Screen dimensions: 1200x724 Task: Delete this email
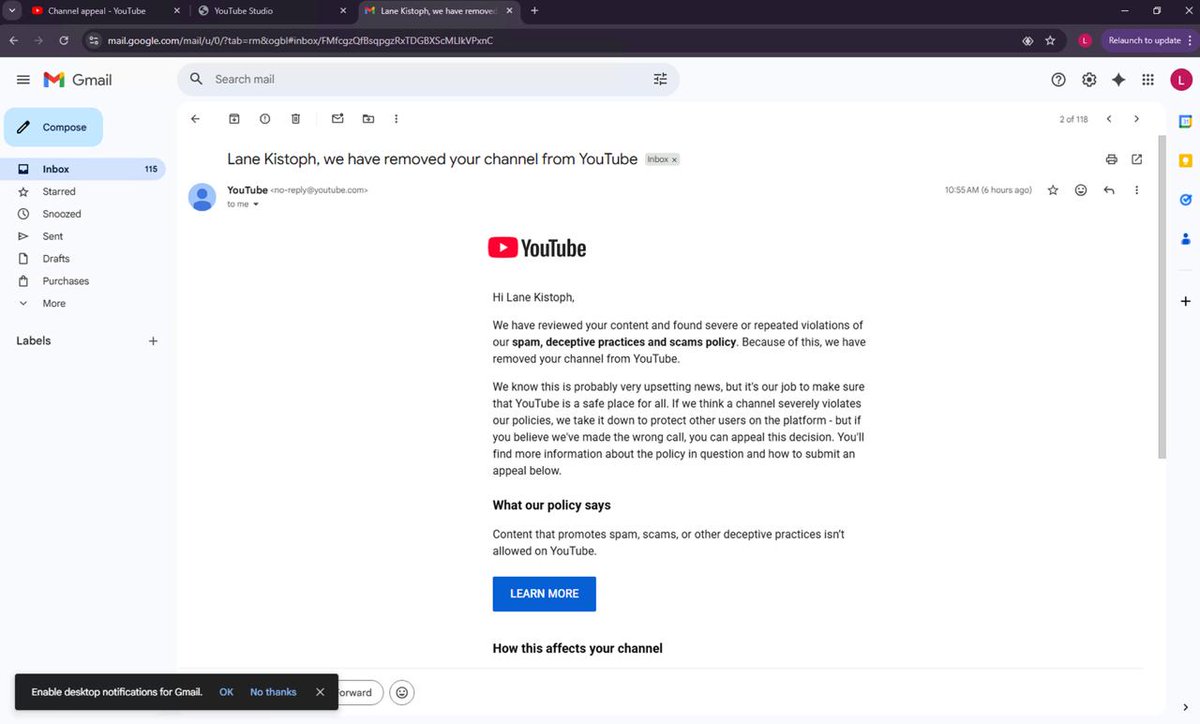296,118
